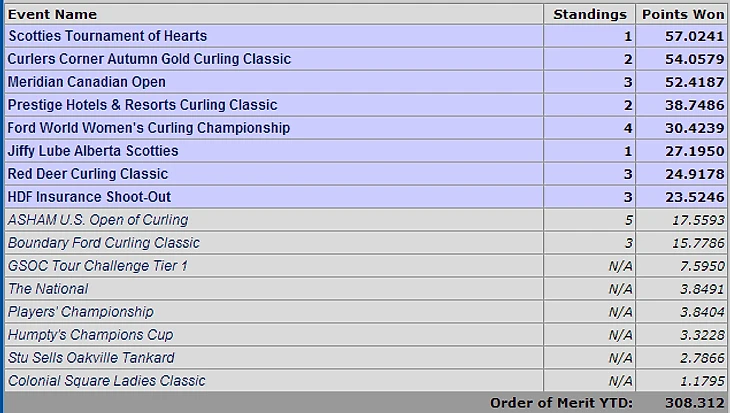Open Humpty's Champions Cup link

click(x=90, y=335)
